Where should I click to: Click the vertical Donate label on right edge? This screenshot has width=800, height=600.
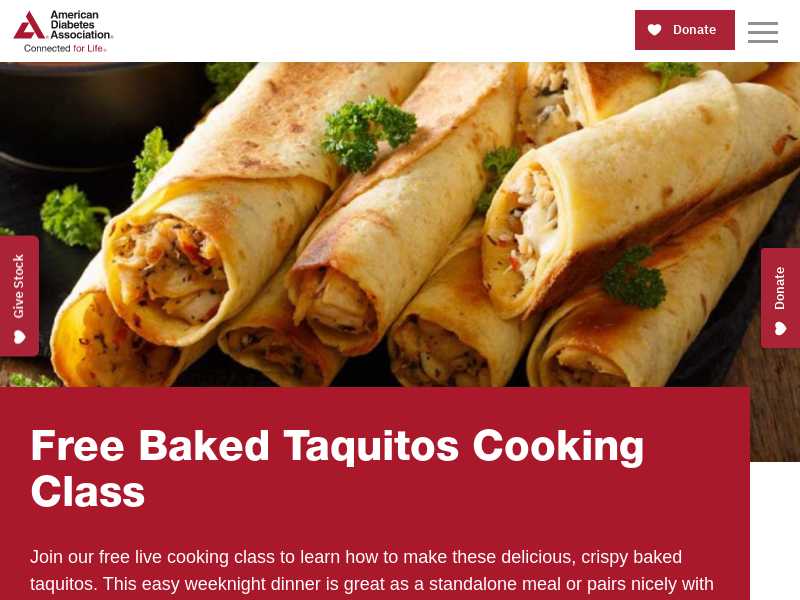(780, 288)
